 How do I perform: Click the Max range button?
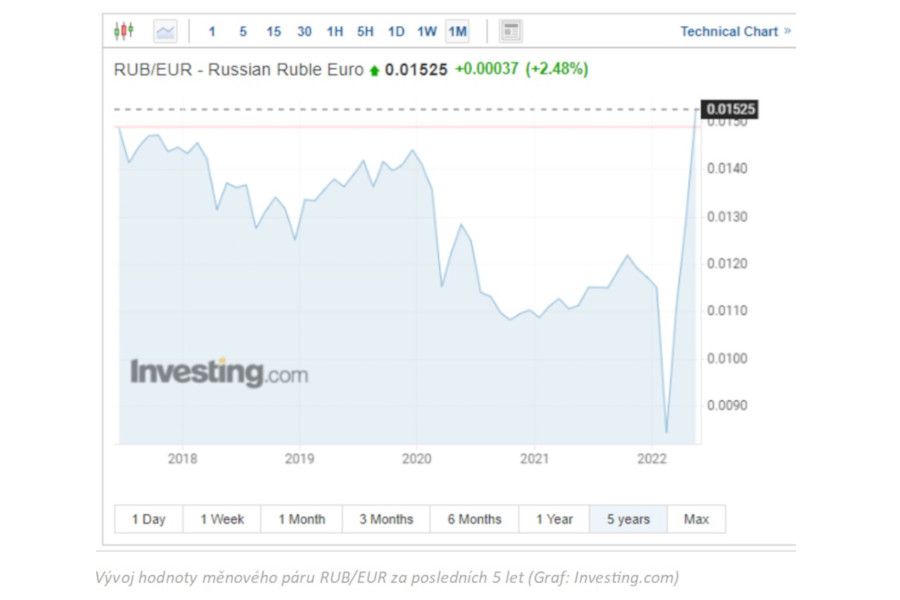tap(696, 519)
